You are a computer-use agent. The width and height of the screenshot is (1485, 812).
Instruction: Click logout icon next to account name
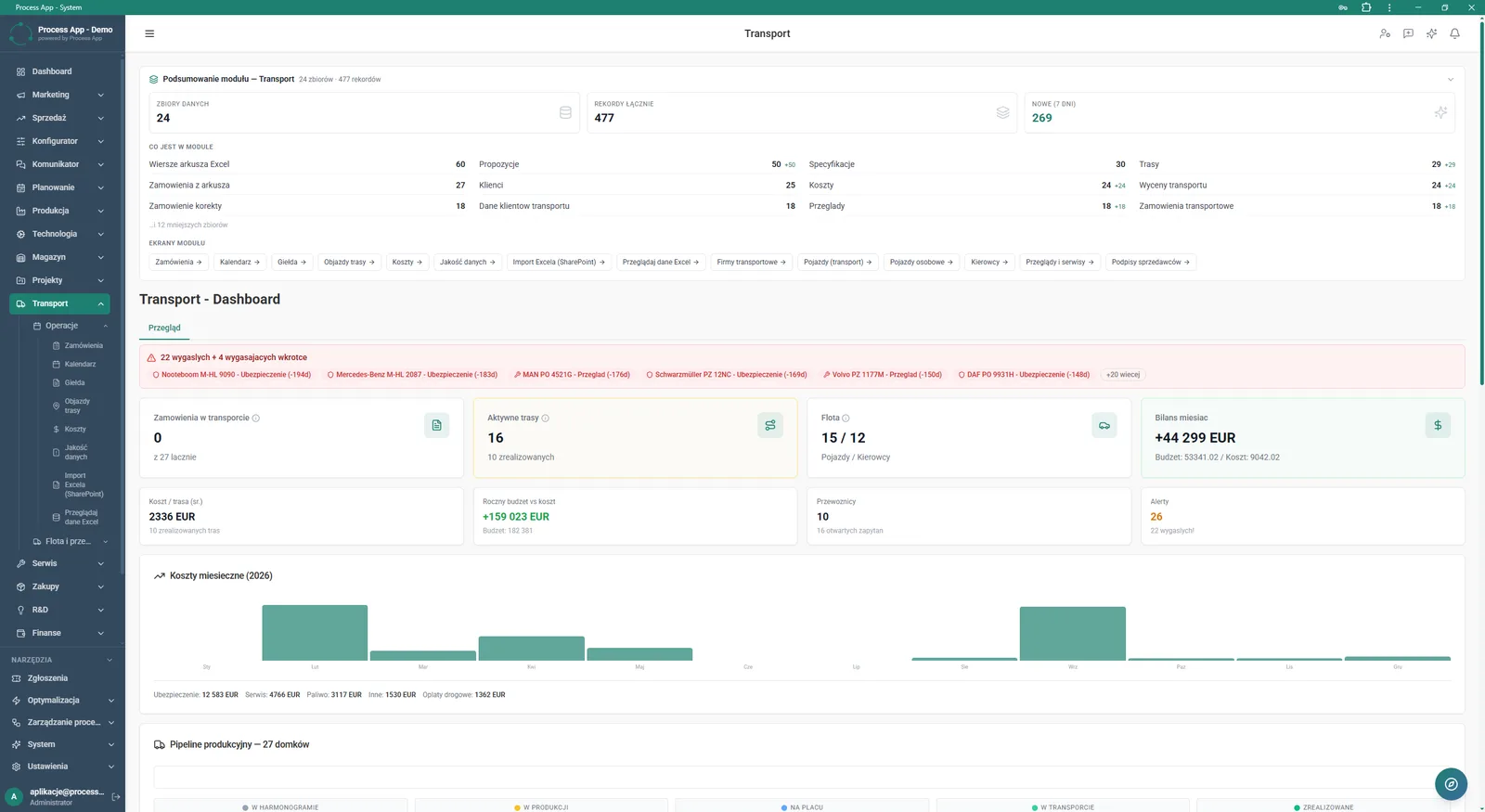tap(116, 796)
